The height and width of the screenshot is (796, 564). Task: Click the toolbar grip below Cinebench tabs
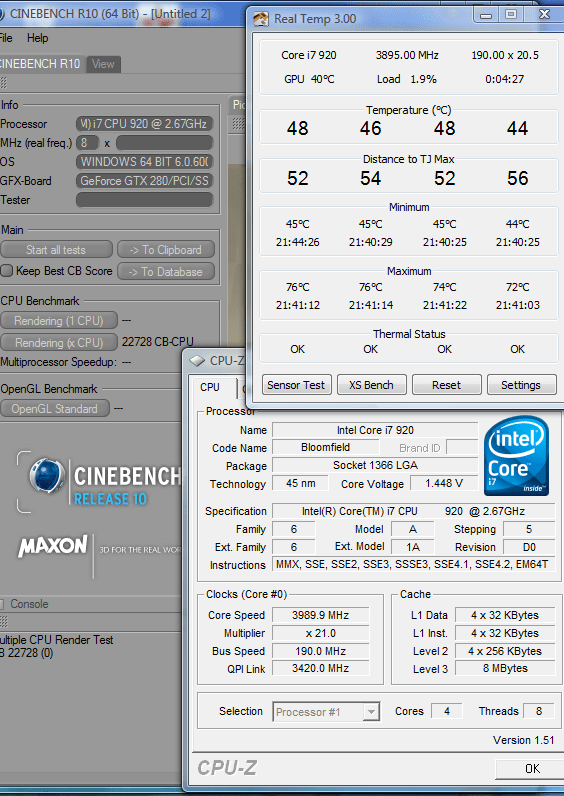(4, 83)
